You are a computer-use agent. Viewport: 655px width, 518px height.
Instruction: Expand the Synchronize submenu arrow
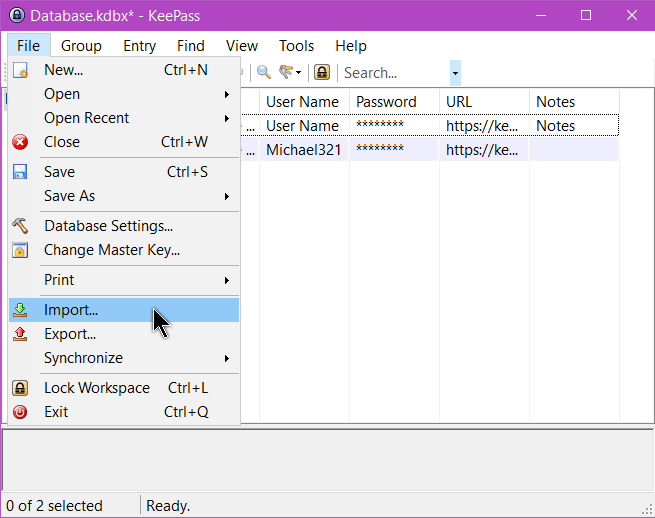(x=227, y=358)
